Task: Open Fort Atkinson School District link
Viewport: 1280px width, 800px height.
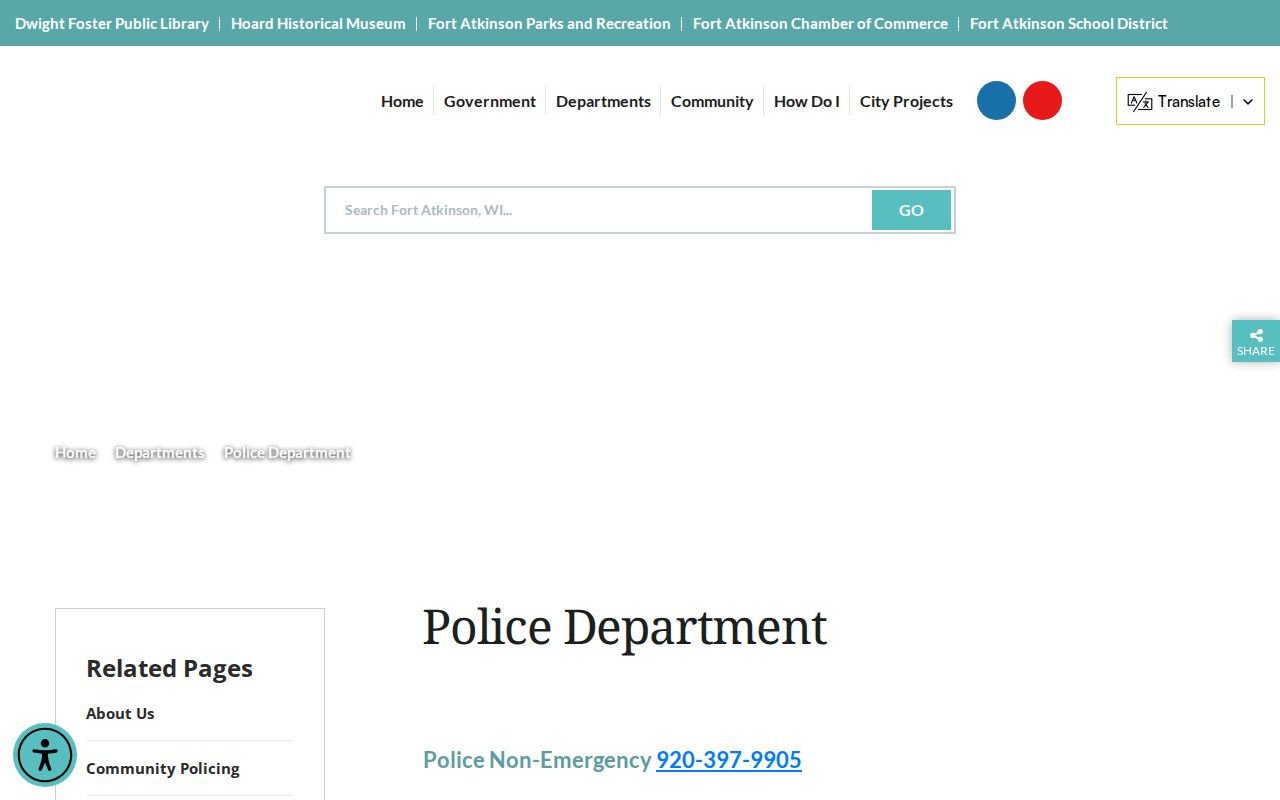Action: pyautogui.click(x=1069, y=23)
